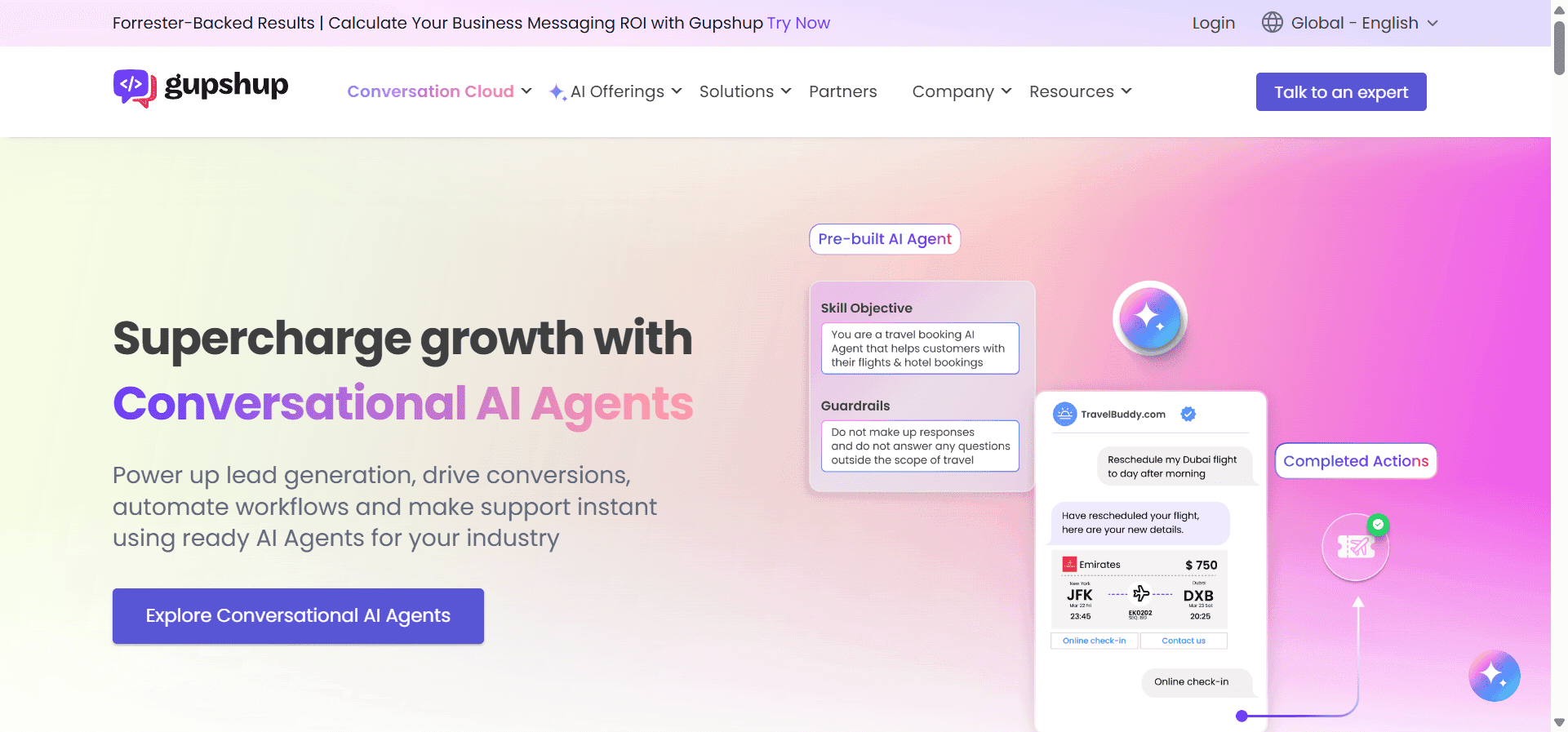Click the TravelBuddy.com avatar icon
This screenshot has width=1568, height=732.
pyautogui.click(x=1064, y=414)
